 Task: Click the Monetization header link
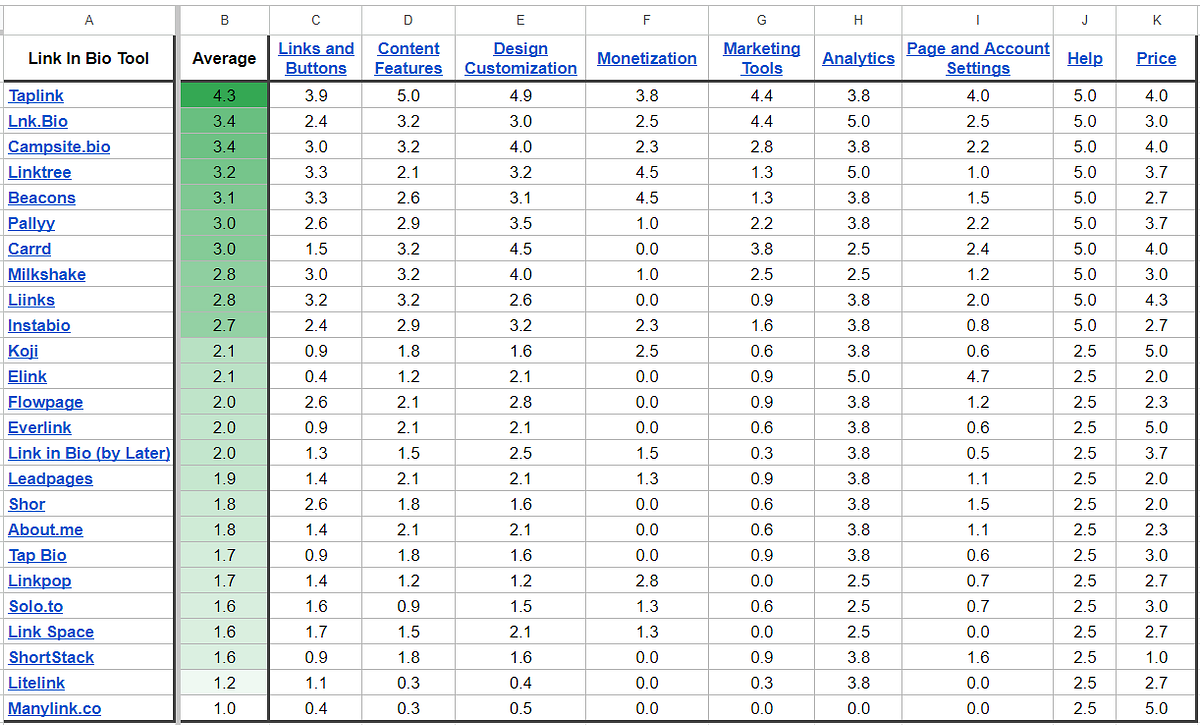coord(647,58)
